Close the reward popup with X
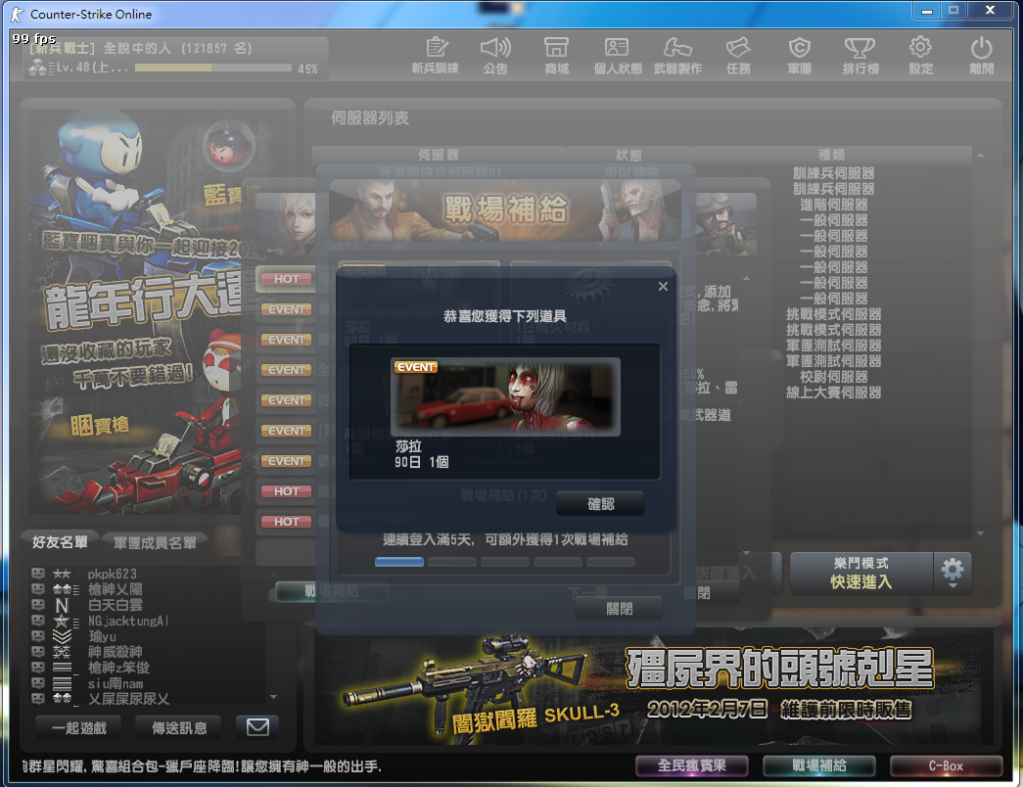 tap(662, 287)
